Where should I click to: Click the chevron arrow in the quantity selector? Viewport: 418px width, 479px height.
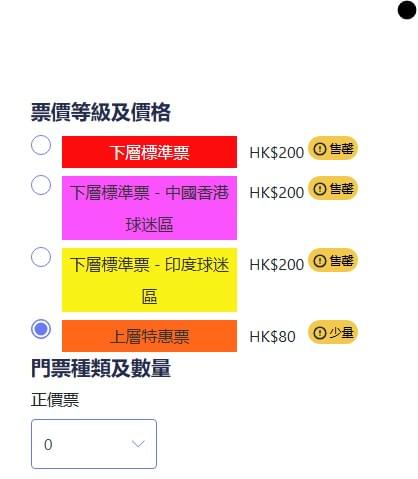tap(138, 444)
